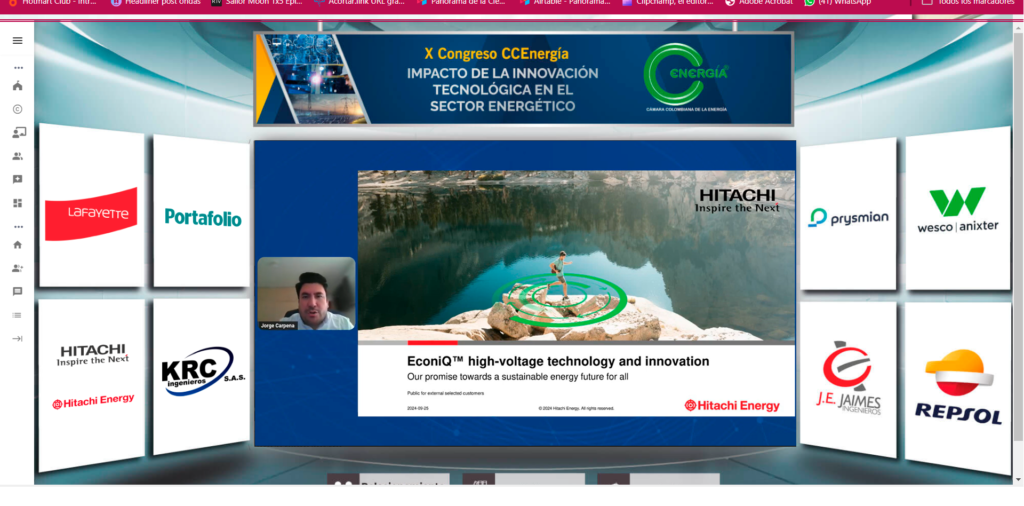Image resolution: width=1024 pixels, height=506 pixels.
Task: Click the X Congreso CCEnergía banner
Action: point(524,79)
